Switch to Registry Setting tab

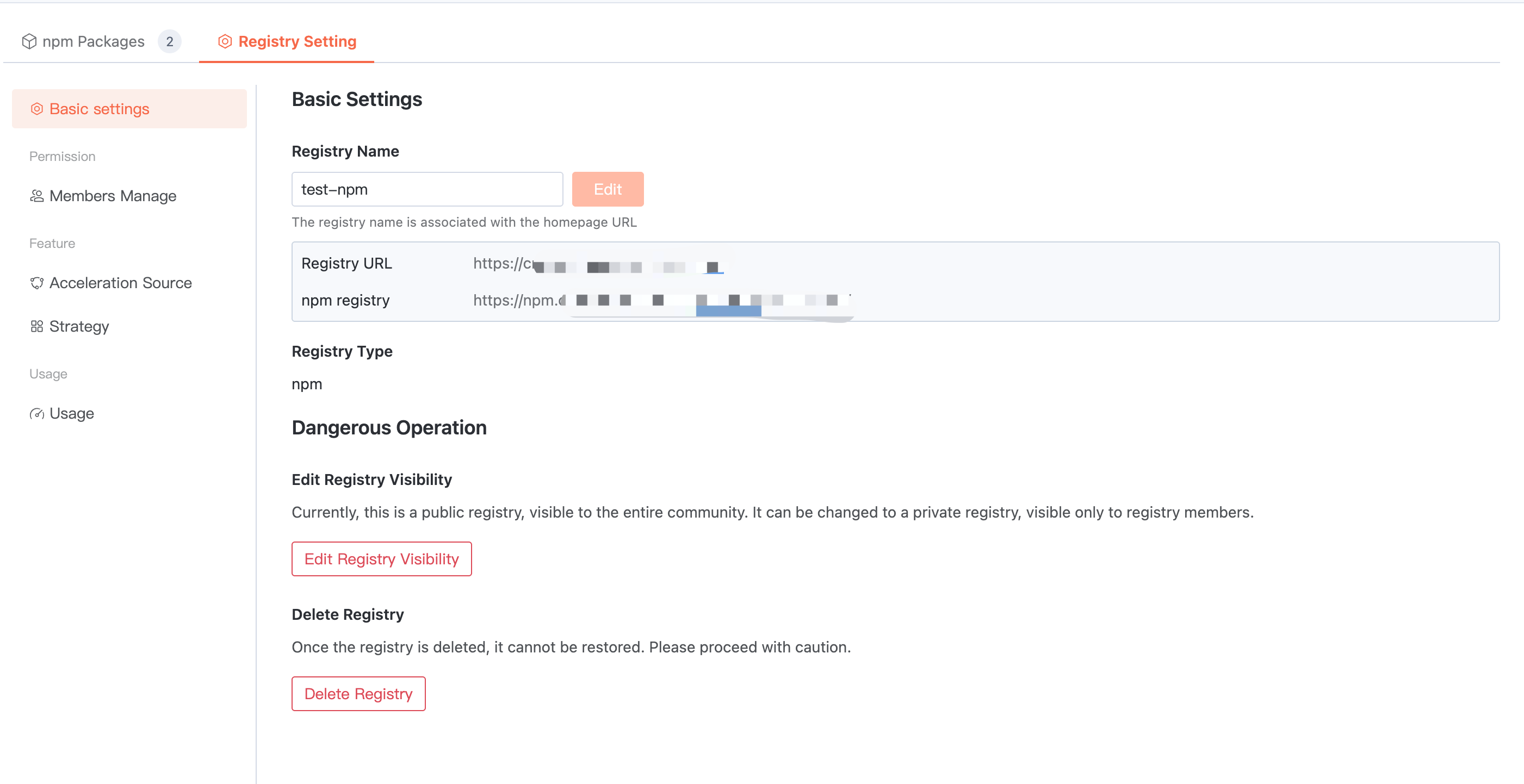pos(297,41)
